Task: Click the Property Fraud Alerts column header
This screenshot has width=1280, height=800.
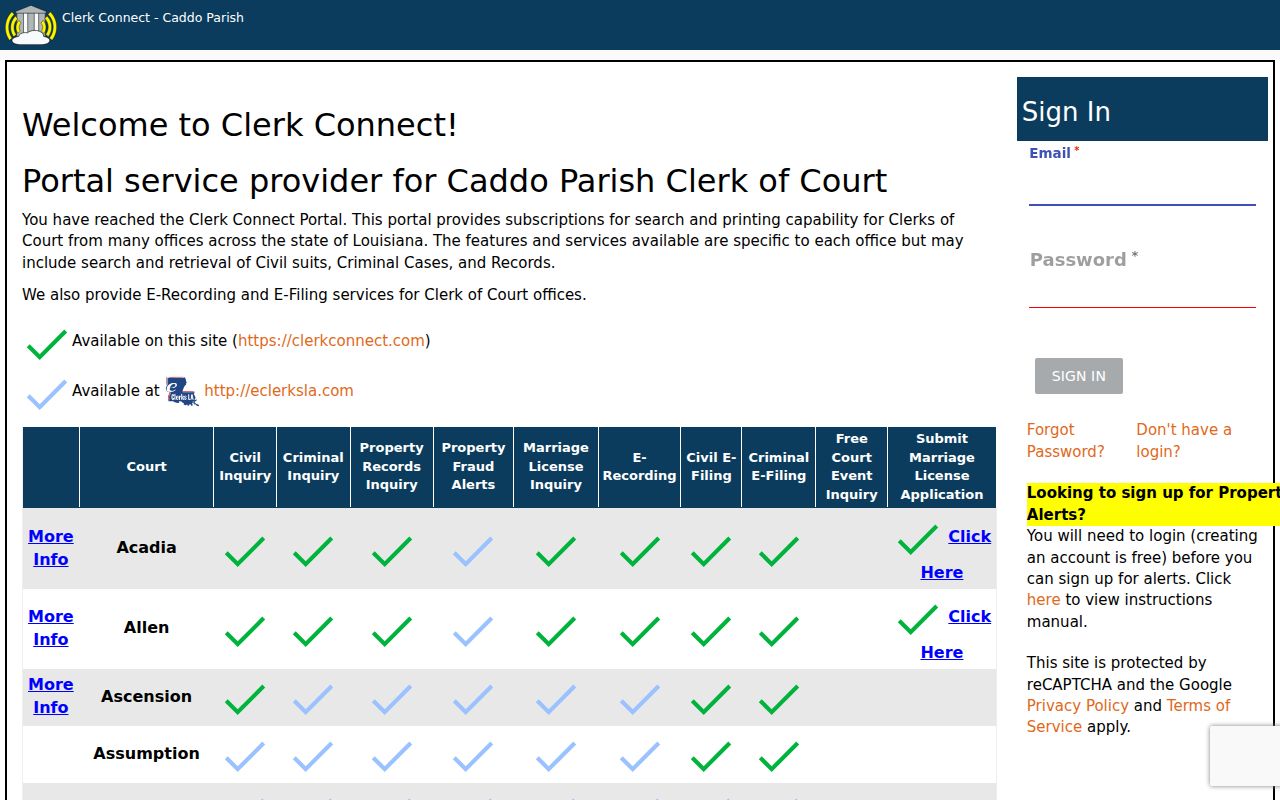Action: pos(473,467)
